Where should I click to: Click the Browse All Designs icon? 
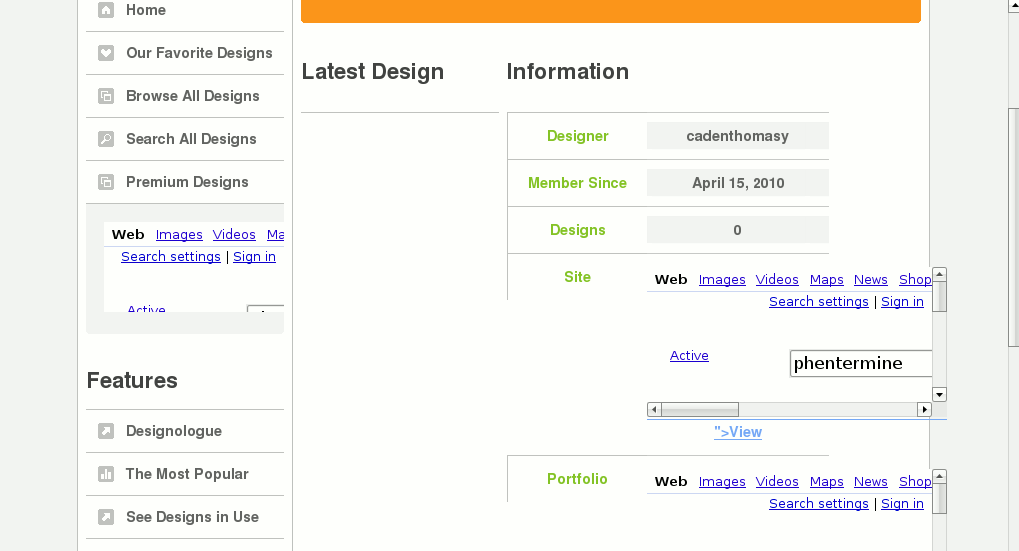(106, 96)
